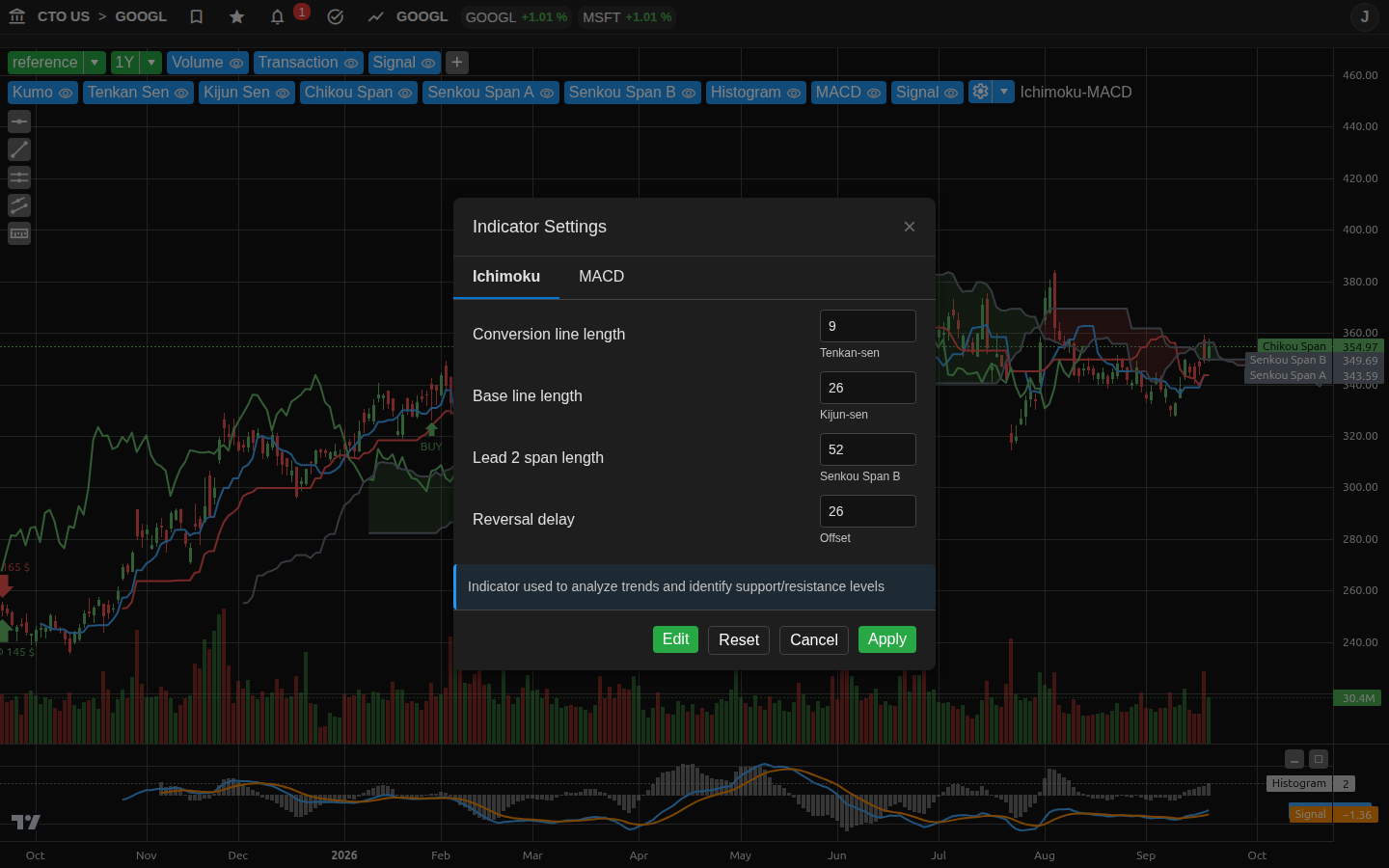
Task: Switch to the Ichimoku tab
Action: pyautogui.click(x=506, y=277)
